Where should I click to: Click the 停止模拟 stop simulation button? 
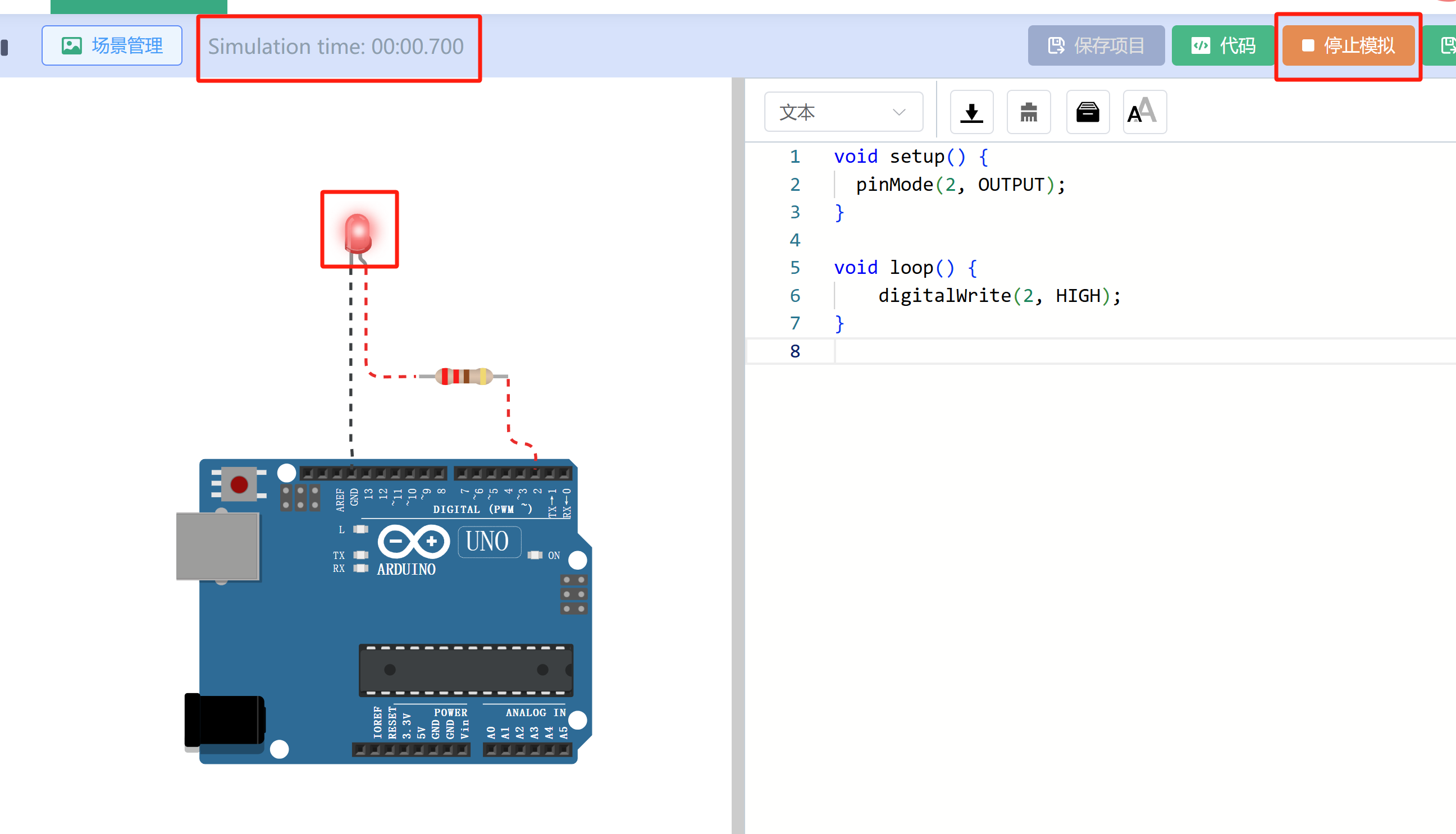1348,46
